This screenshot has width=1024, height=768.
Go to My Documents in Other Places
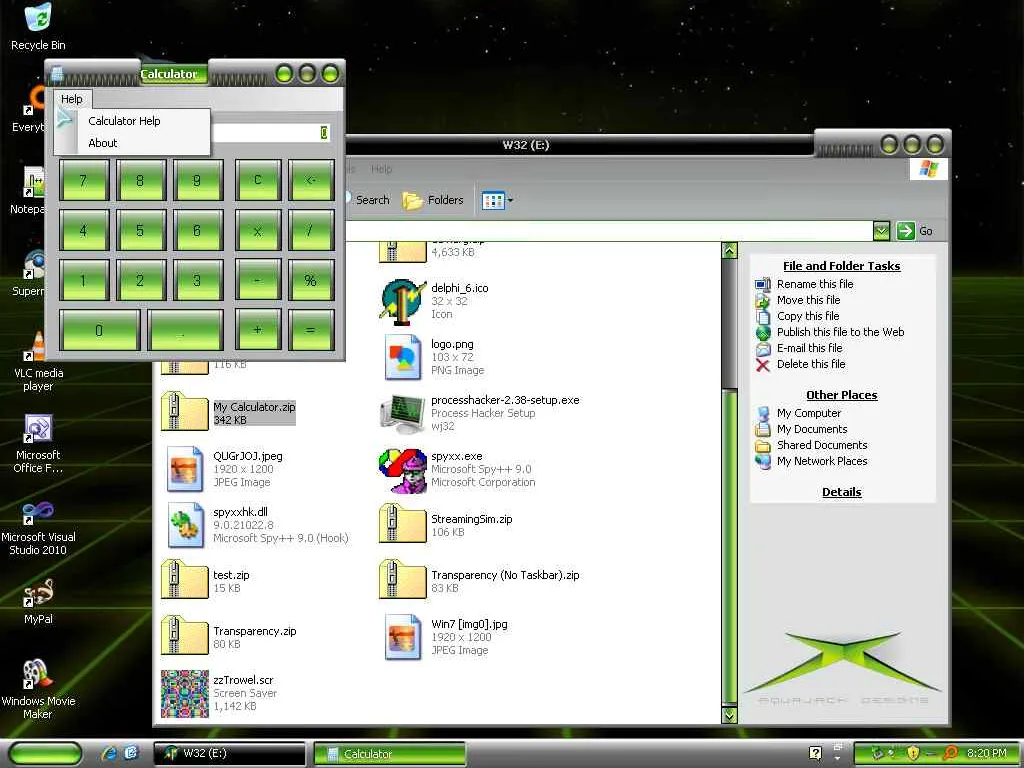coord(812,429)
